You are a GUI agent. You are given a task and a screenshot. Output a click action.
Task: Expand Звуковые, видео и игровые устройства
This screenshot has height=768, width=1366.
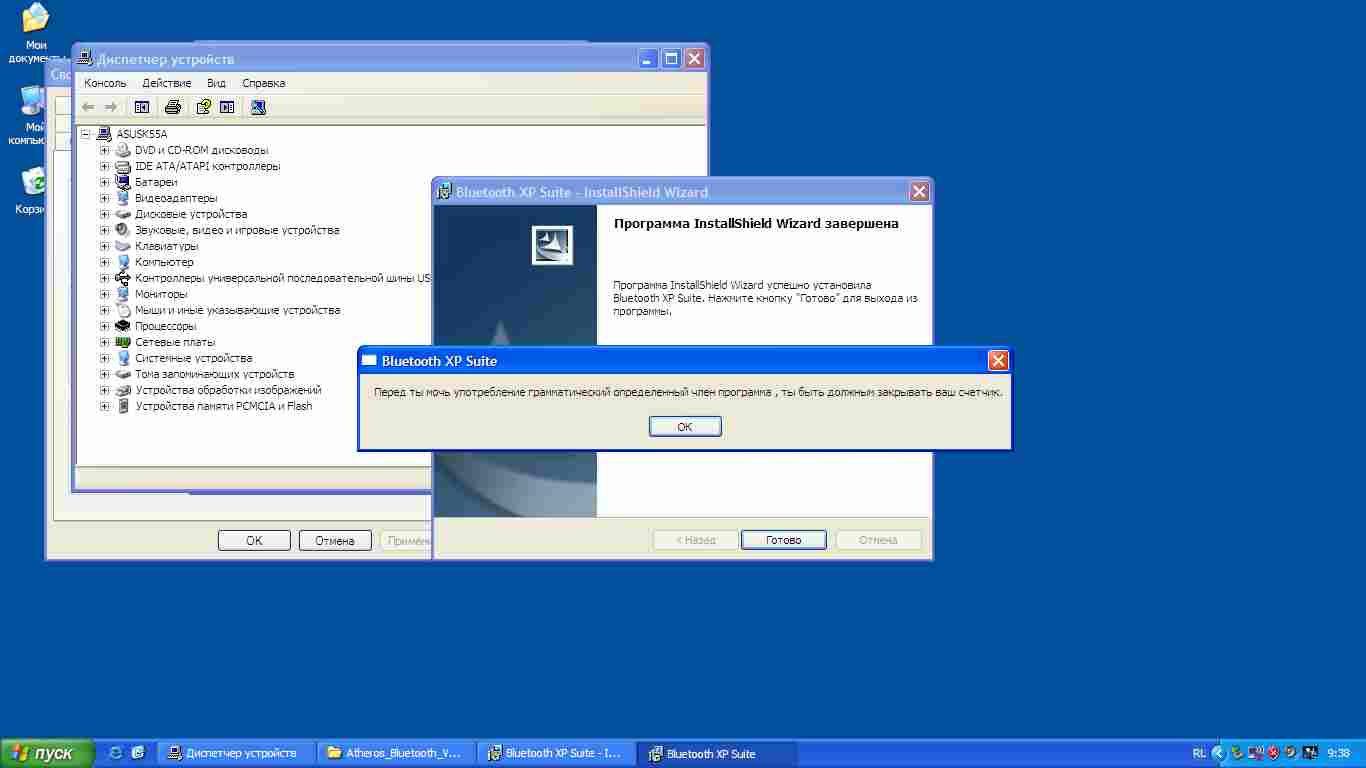coord(105,230)
